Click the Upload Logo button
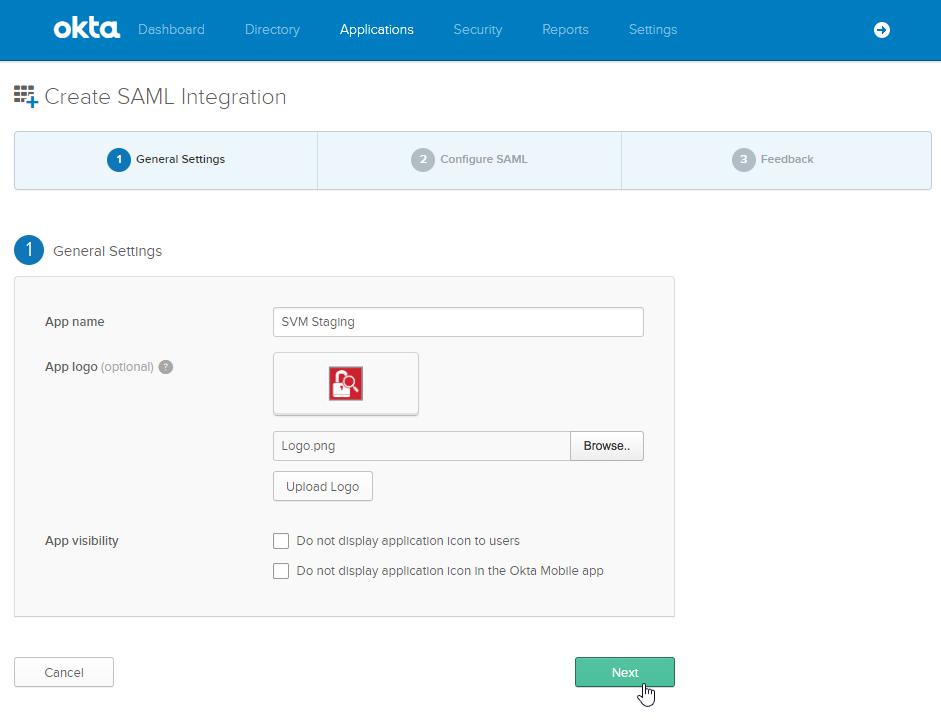The height and width of the screenshot is (721, 941). coord(323,486)
